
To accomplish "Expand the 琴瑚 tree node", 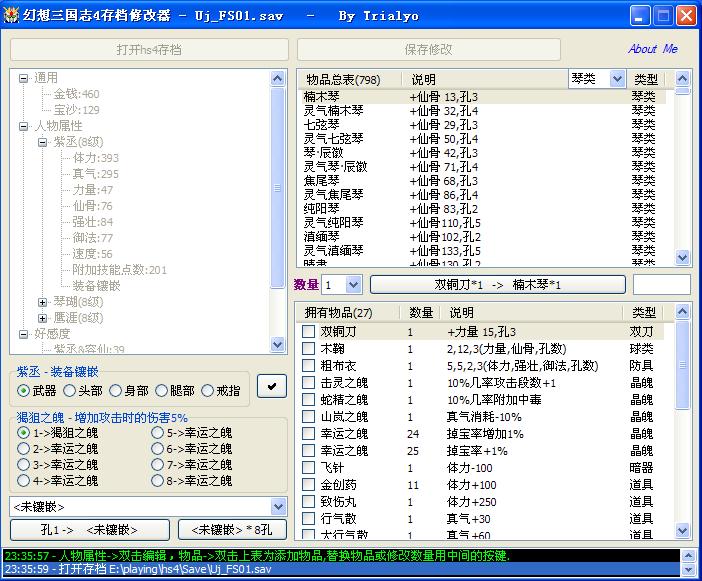I will 43,302.
